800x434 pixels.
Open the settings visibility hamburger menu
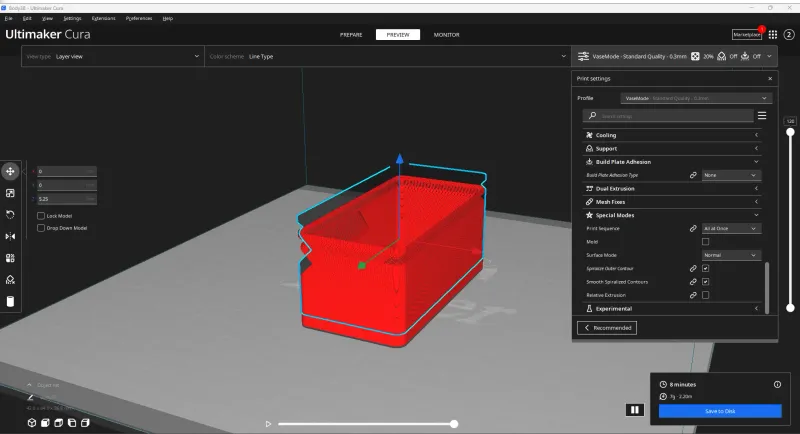click(762, 116)
